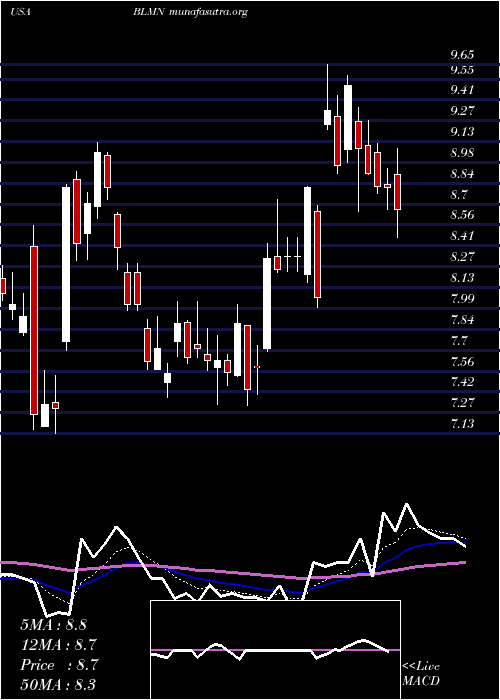Select the 9.27 price level label
500x700 pixels.
(x=462, y=111)
